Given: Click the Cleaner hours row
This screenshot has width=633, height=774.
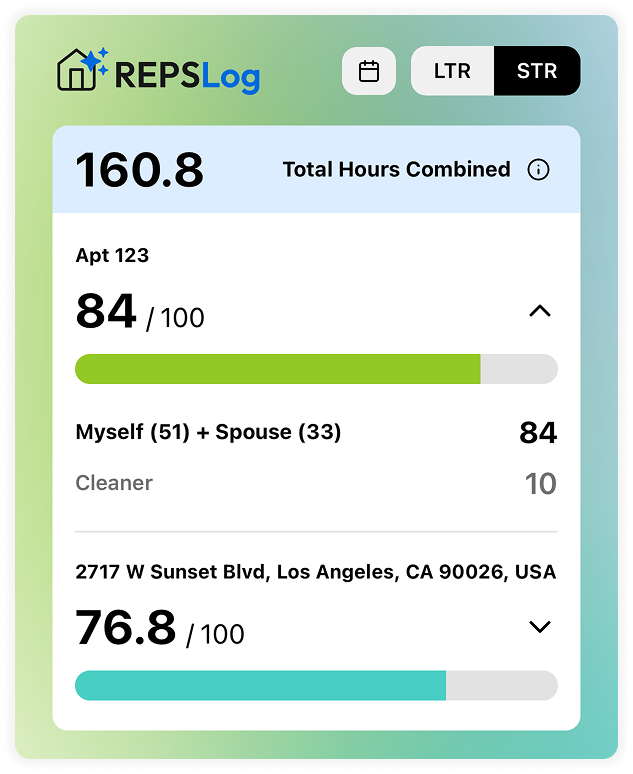Looking at the screenshot, I should 316,483.
